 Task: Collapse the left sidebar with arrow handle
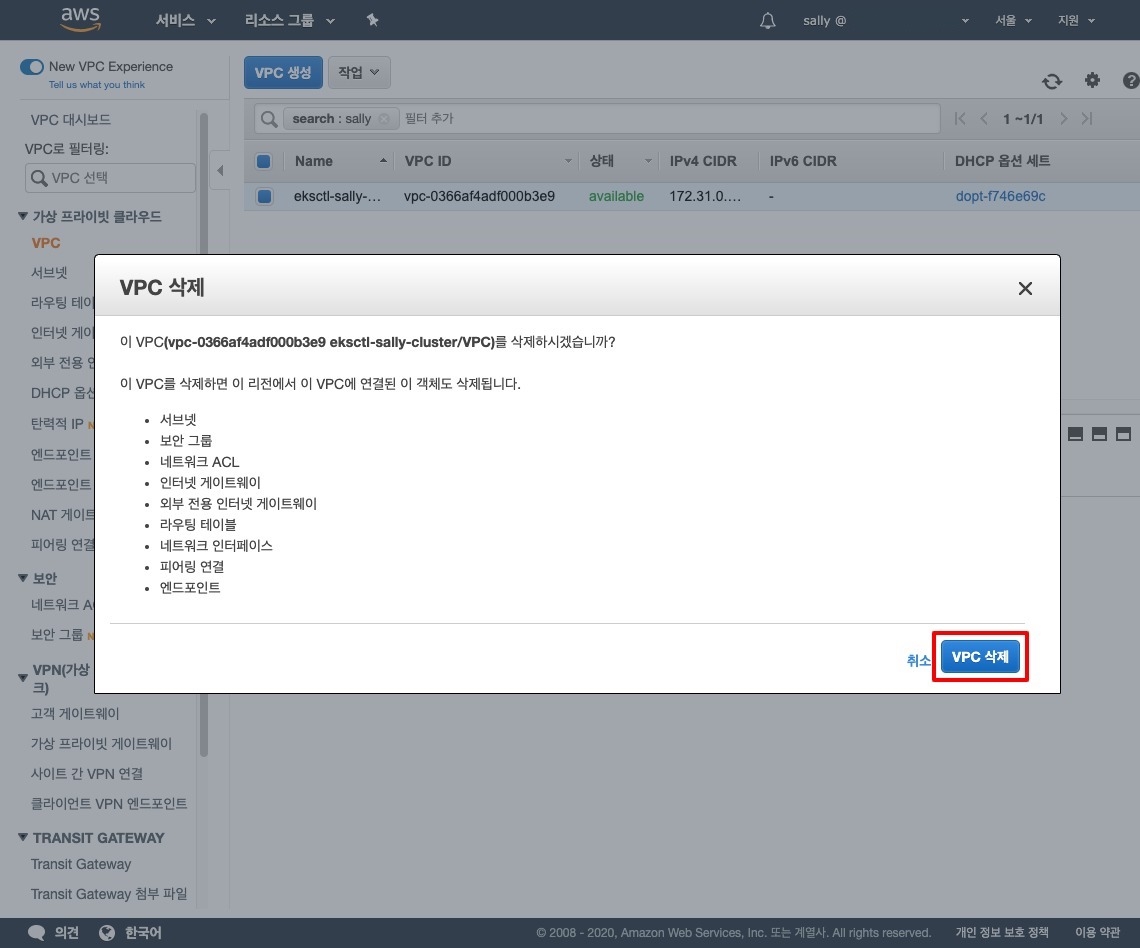pos(220,171)
